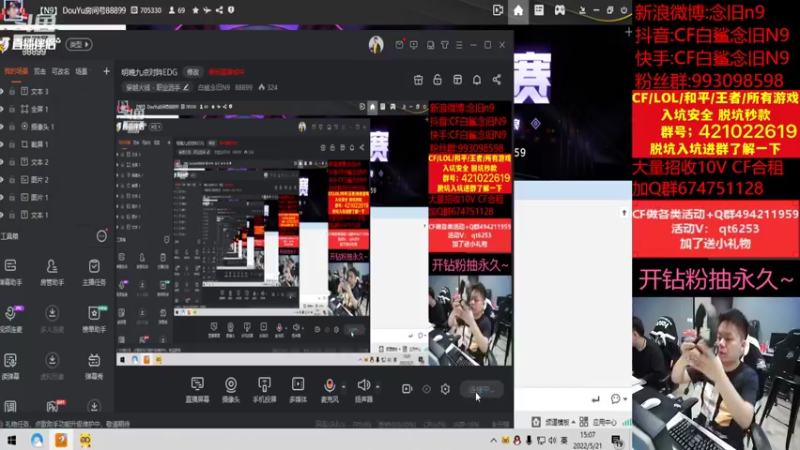Viewport: 800px width, 450px height.
Task: Lock the 图片 1 source
Action: coord(12,197)
